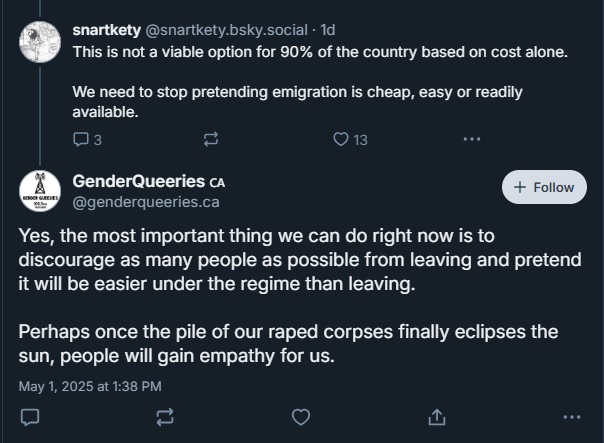Screen dimensions: 604x443
Task: Open more options on snartkety's post
Action: 471,140
